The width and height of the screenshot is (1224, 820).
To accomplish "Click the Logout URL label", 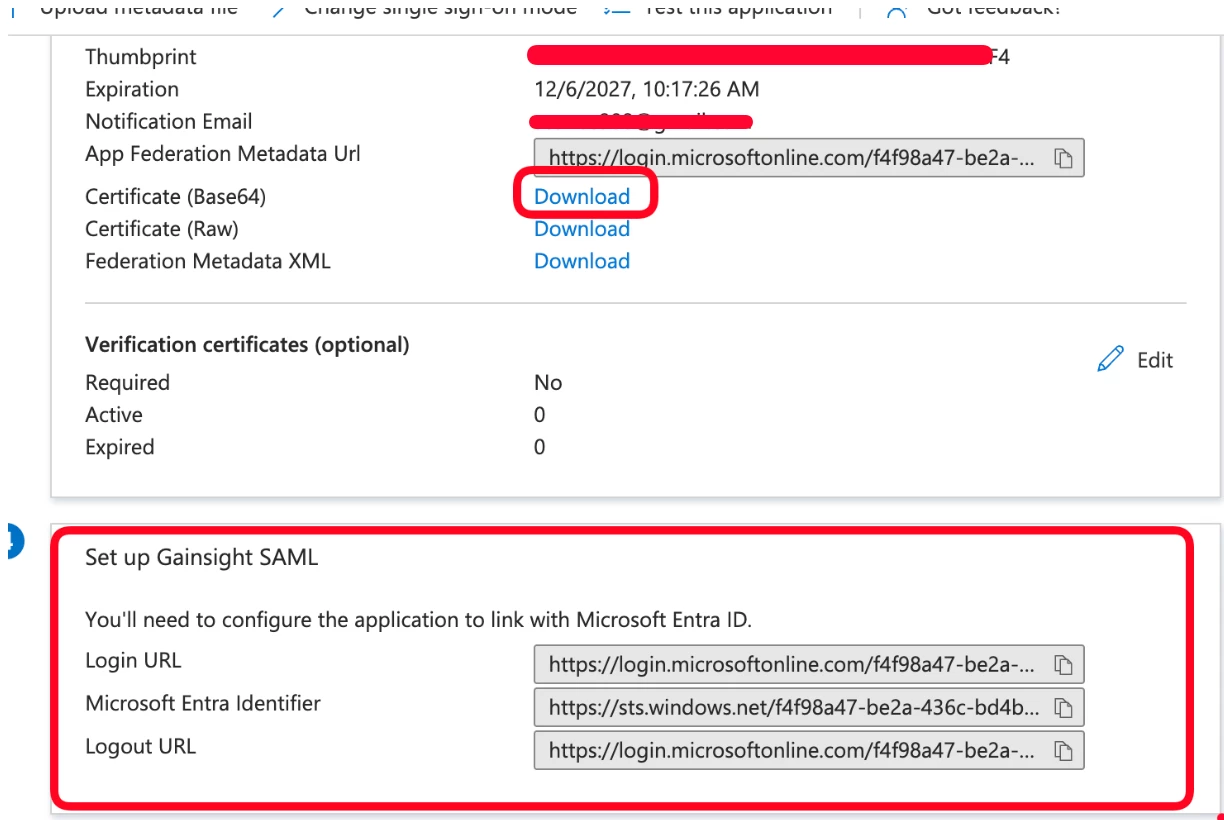I will [x=140, y=746].
